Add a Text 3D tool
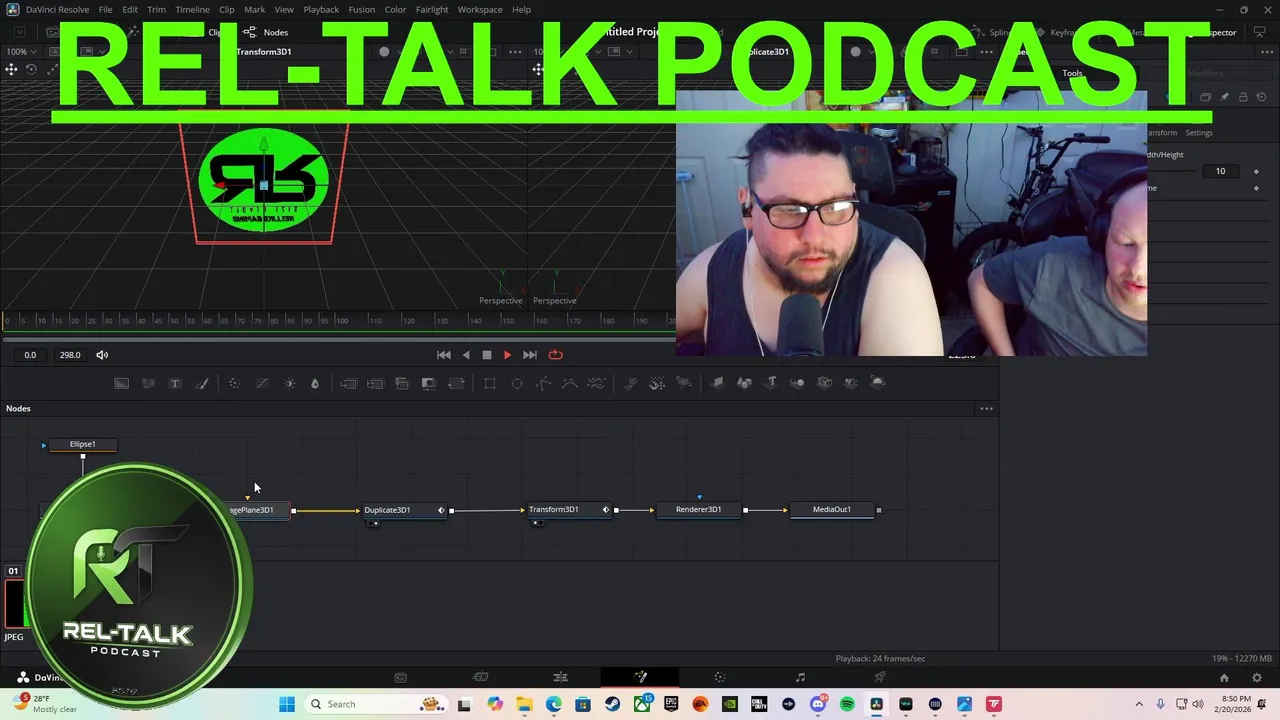 [771, 383]
